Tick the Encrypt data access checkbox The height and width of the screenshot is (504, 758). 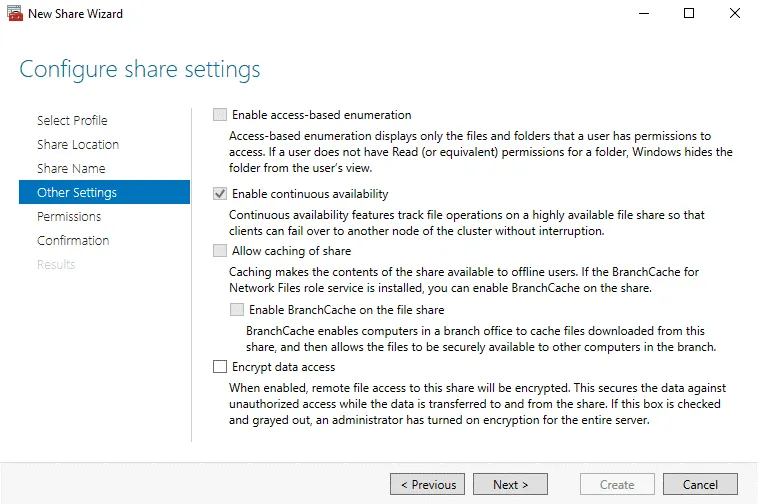220,367
